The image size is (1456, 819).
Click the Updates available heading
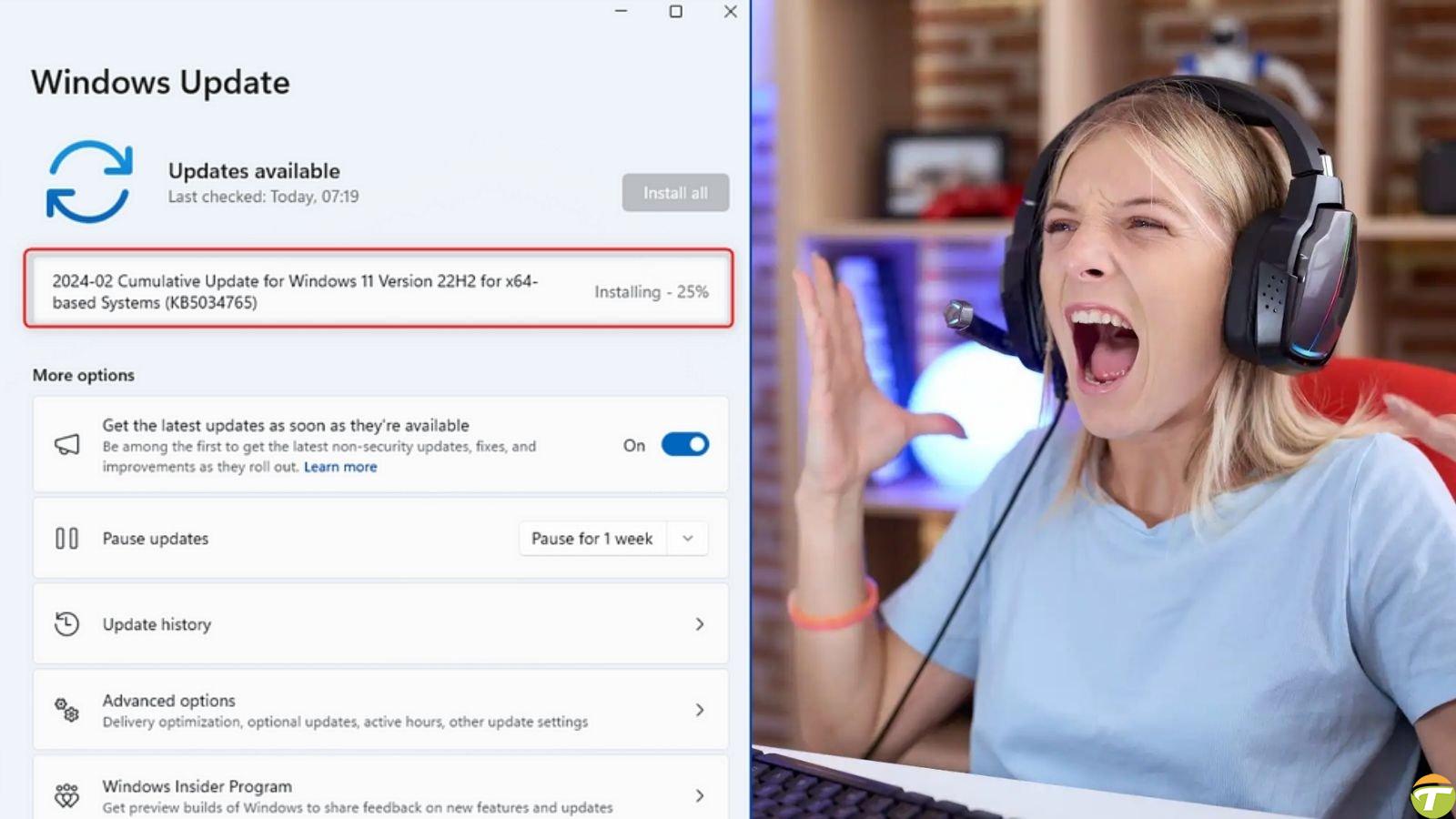(254, 171)
